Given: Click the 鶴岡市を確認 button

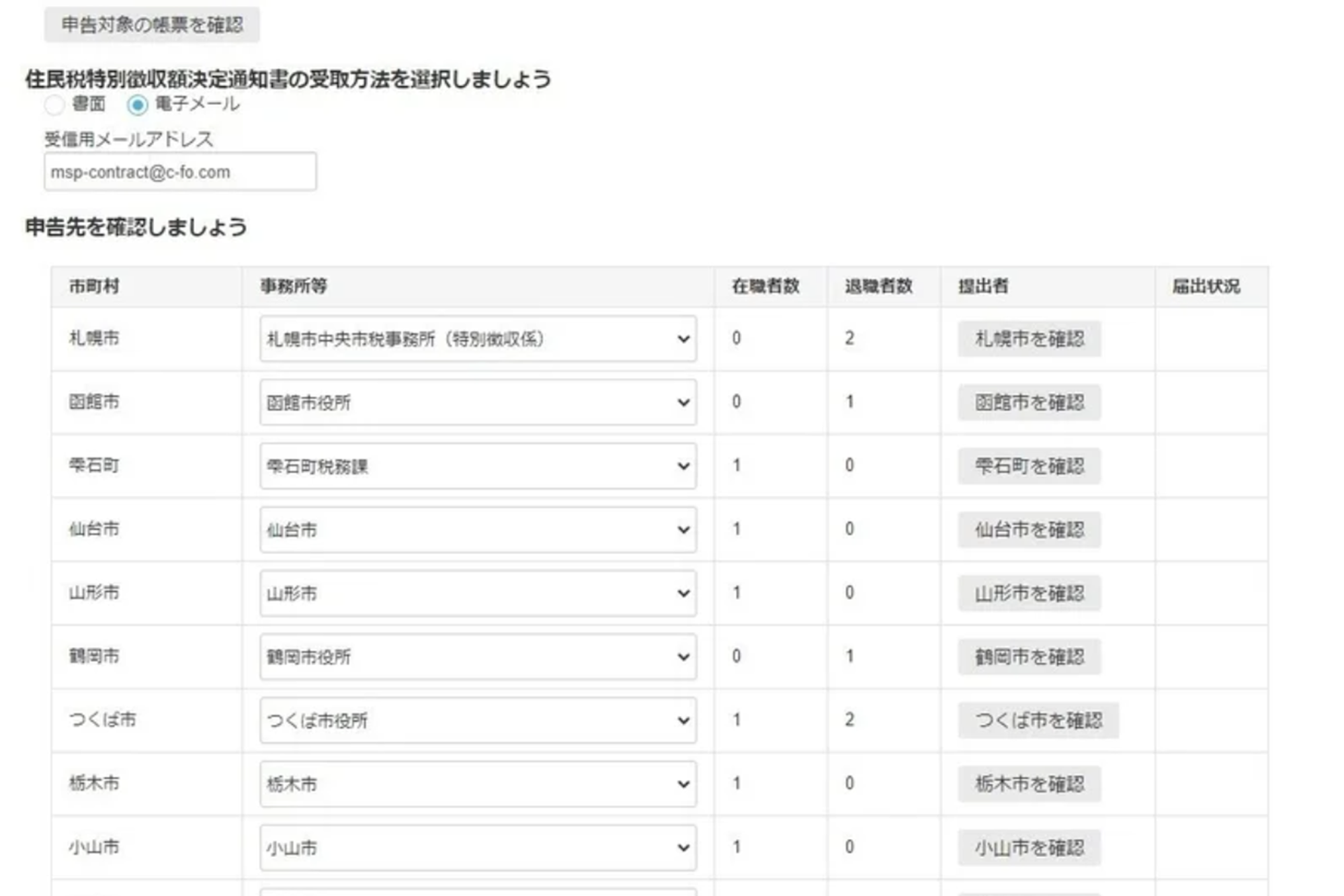Looking at the screenshot, I should coord(1028,657).
